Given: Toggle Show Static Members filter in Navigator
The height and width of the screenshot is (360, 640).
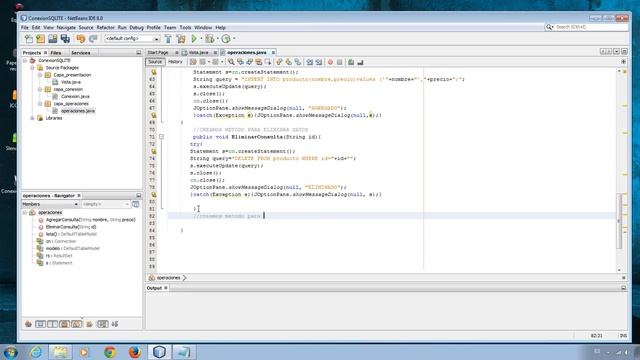Looking at the screenshot, I should pos(52,324).
